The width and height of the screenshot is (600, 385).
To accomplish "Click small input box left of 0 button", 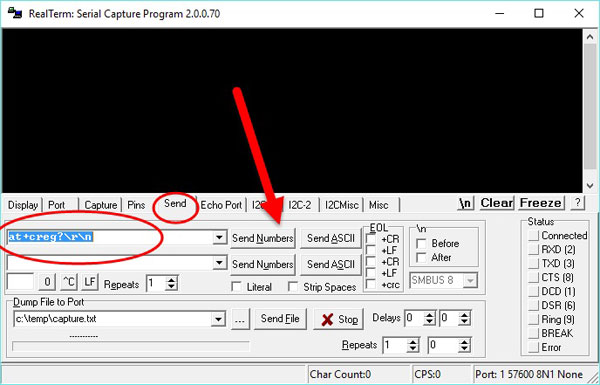I will pyautogui.click(x=20, y=282).
